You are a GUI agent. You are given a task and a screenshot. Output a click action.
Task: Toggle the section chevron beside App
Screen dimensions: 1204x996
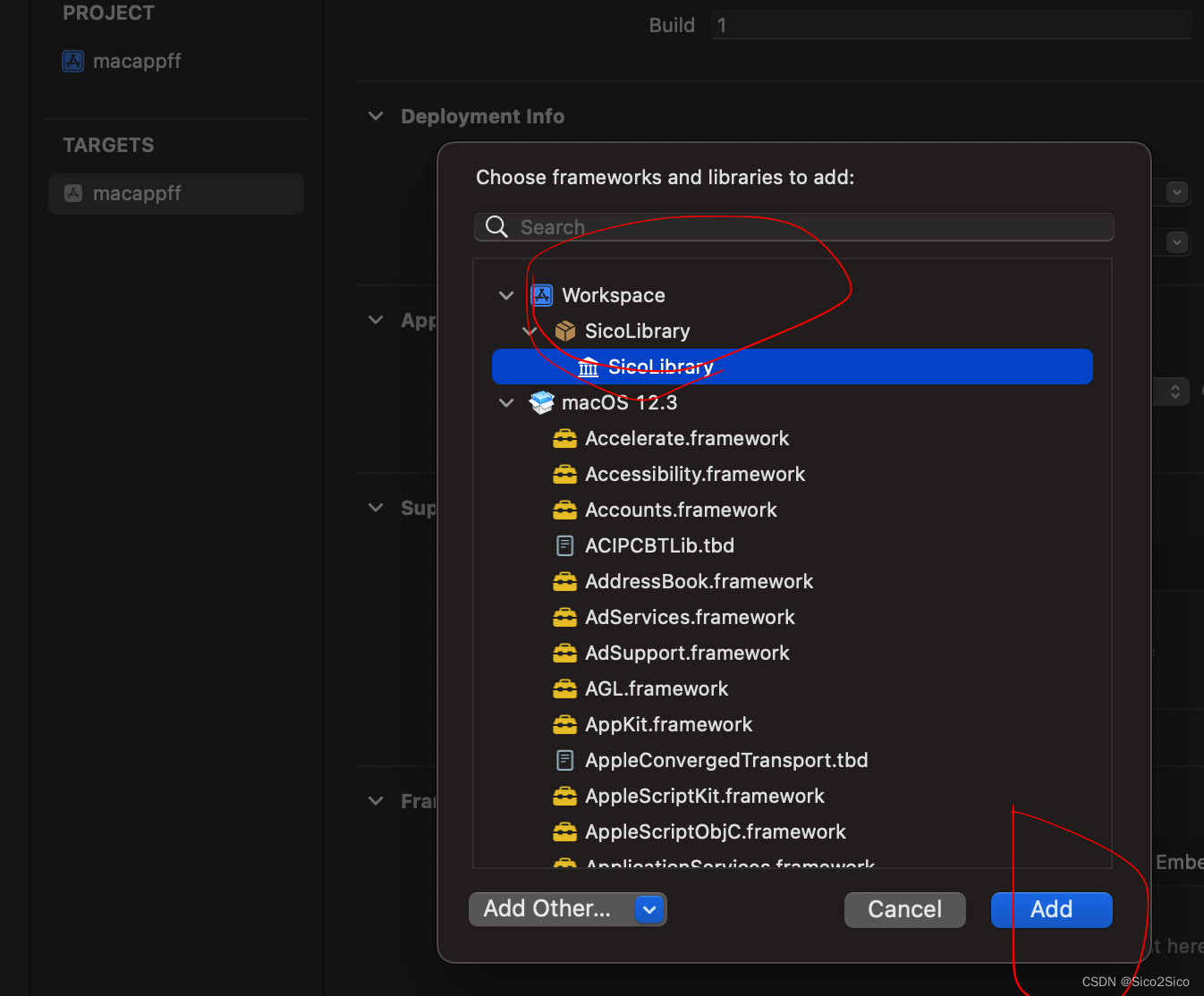pyautogui.click(x=376, y=320)
